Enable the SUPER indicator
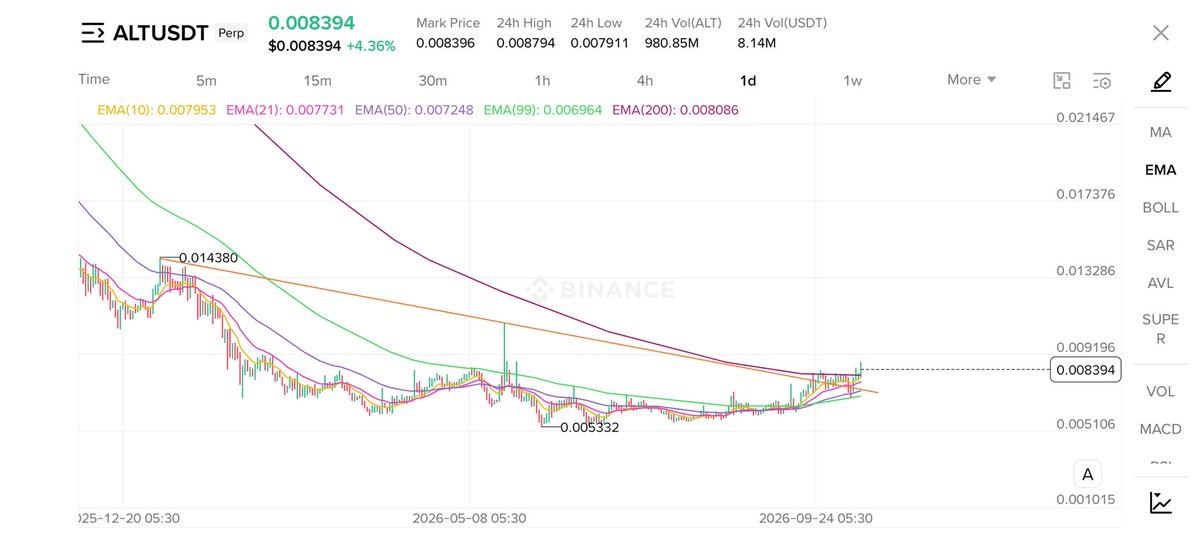The image size is (1200, 553). click(1160, 329)
